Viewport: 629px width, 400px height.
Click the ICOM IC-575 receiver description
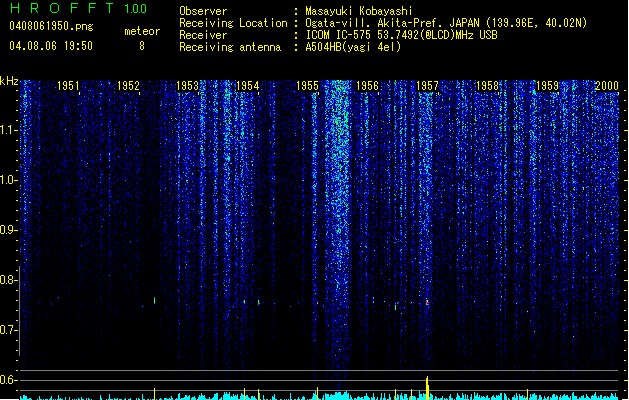[402, 35]
